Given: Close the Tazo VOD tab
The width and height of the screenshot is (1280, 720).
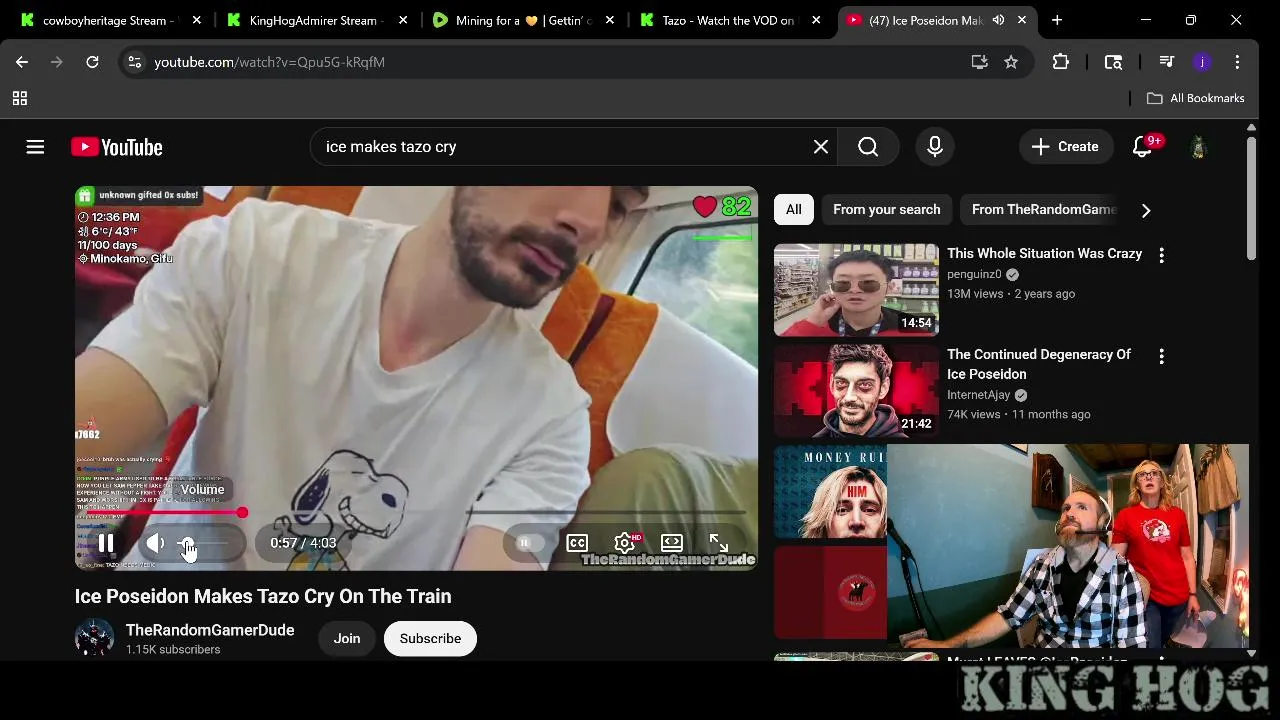Looking at the screenshot, I should tap(816, 20).
